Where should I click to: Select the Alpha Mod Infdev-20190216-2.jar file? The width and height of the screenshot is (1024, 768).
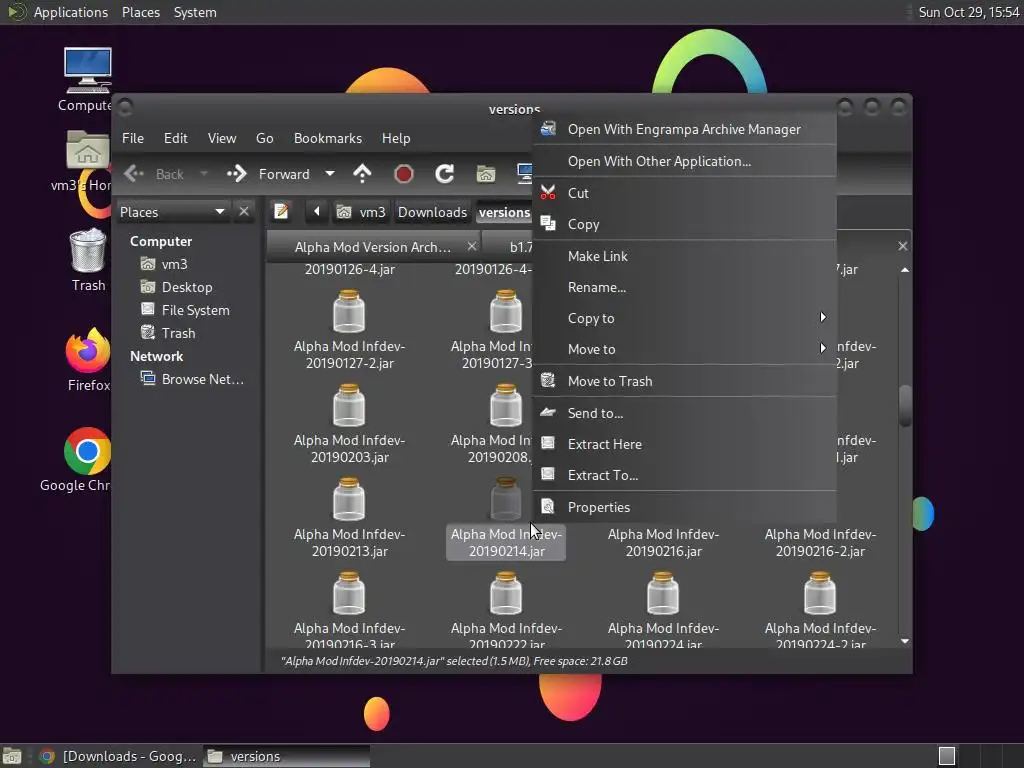820,543
